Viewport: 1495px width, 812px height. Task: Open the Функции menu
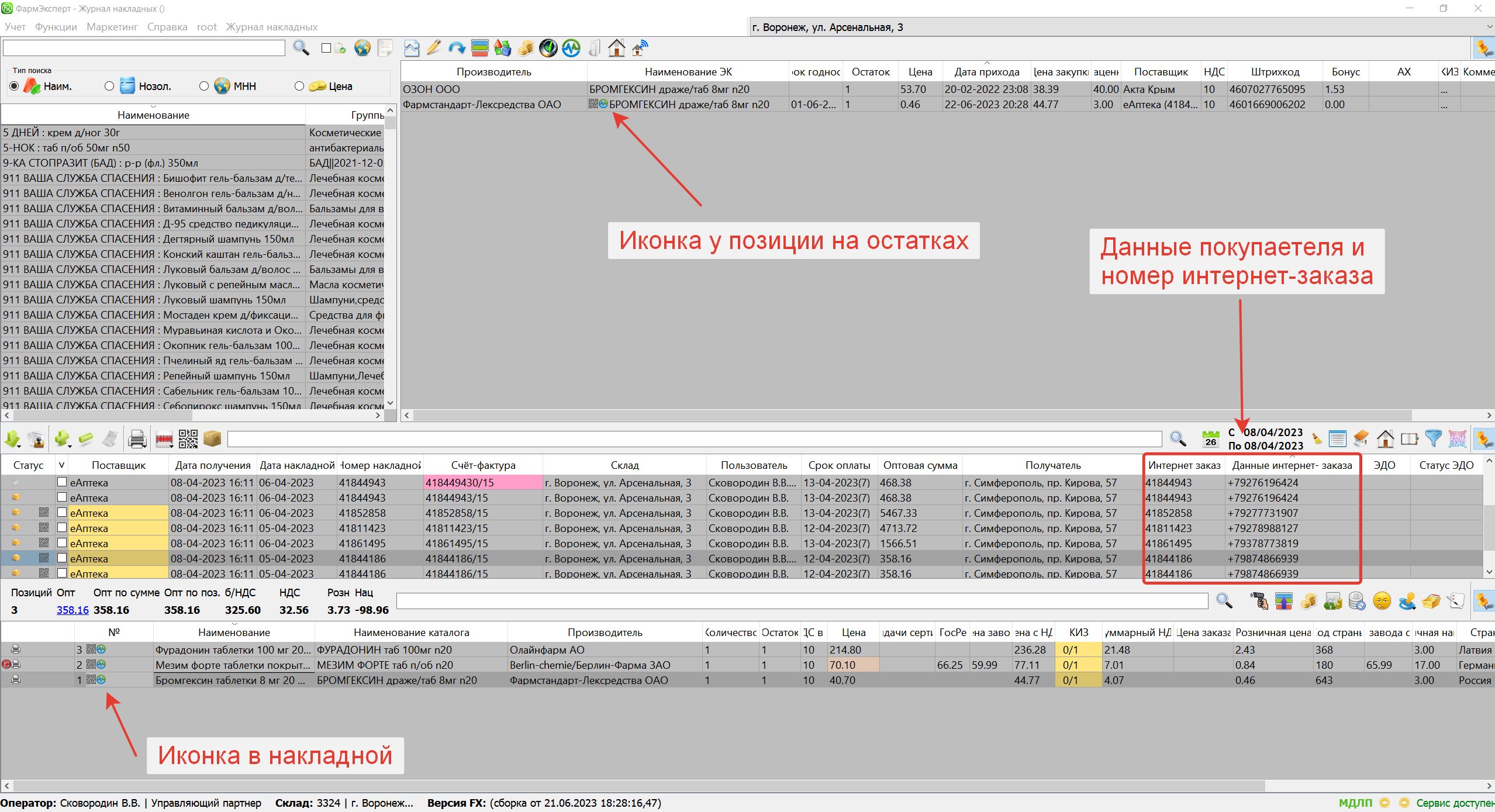coord(56,27)
